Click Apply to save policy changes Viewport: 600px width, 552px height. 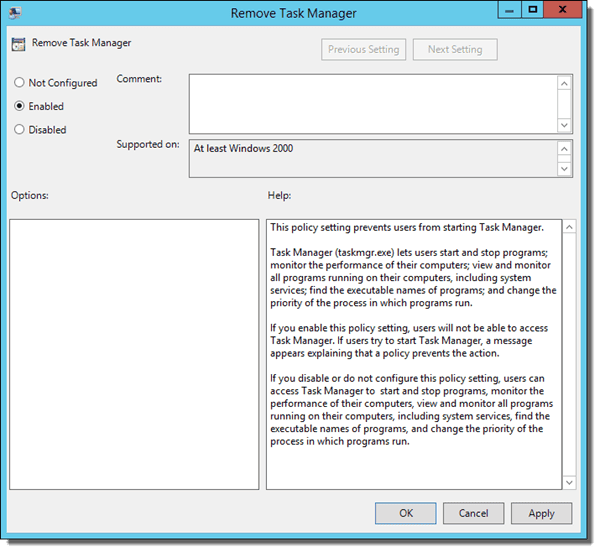[x=541, y=513]
